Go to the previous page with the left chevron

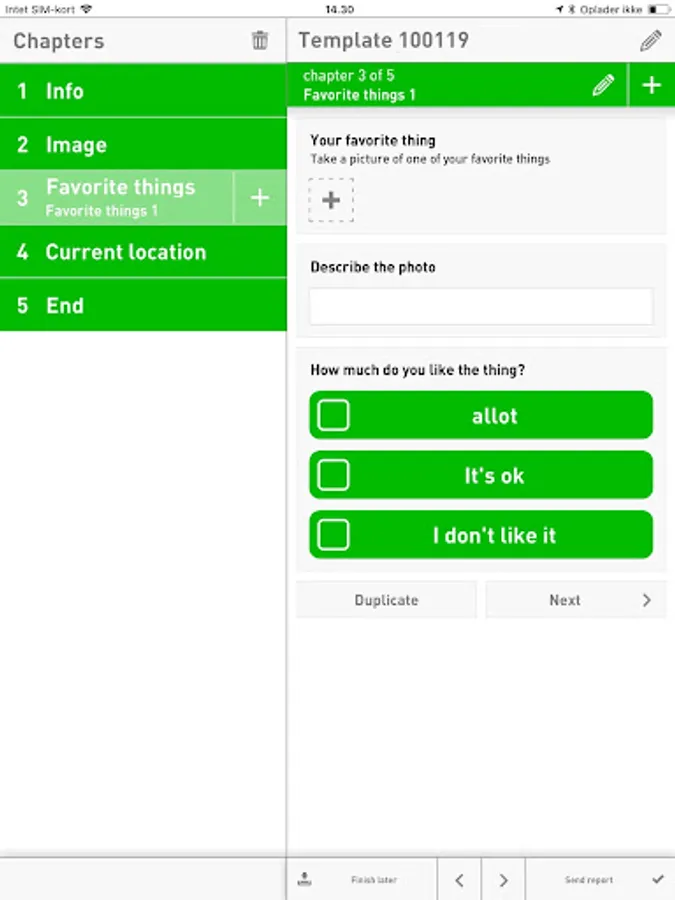[459, 880]
